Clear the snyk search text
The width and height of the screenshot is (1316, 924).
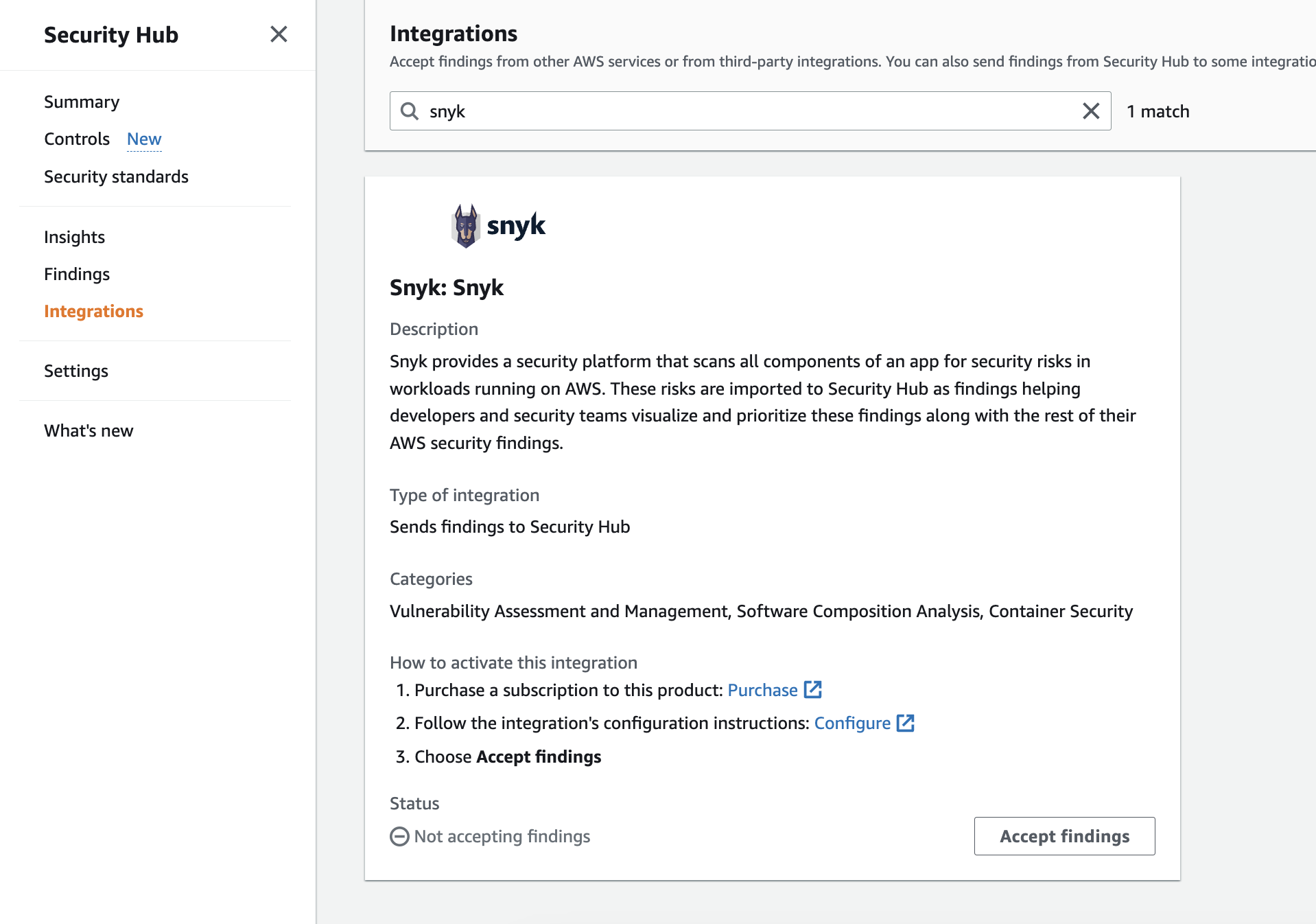[x=1090, y=111]
